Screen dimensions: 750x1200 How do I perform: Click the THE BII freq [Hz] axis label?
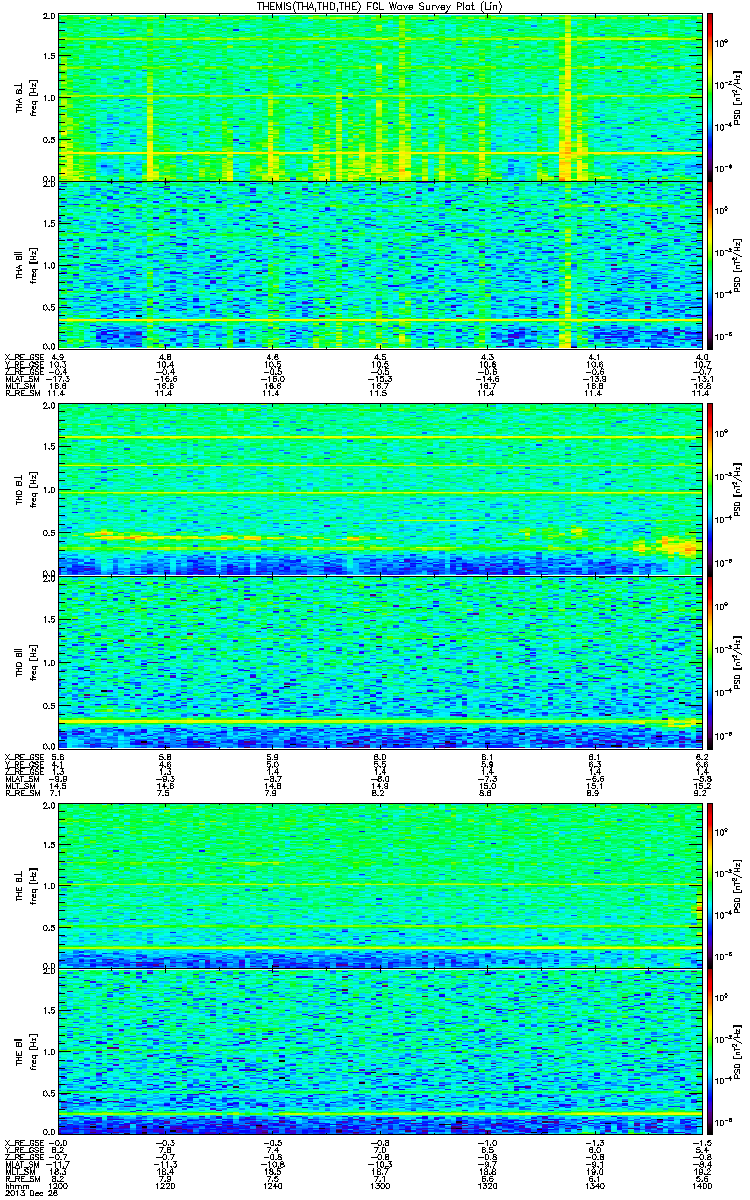32,1052
